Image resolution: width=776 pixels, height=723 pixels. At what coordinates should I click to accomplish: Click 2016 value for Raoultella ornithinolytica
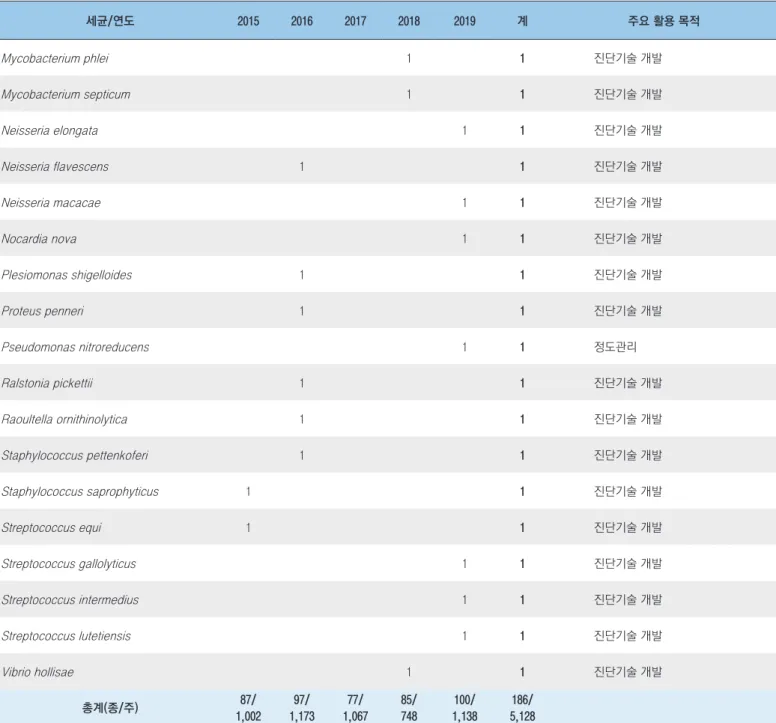pyautogui.click(x=301, y=420)
